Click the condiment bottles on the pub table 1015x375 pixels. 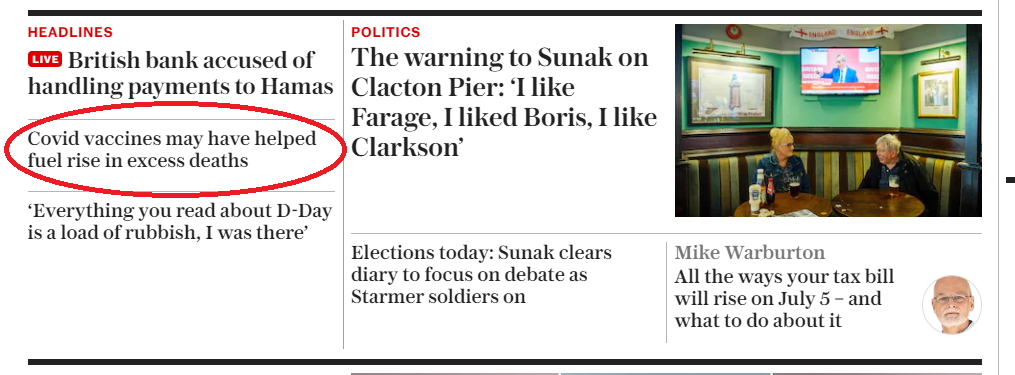[x=762, y=191]
